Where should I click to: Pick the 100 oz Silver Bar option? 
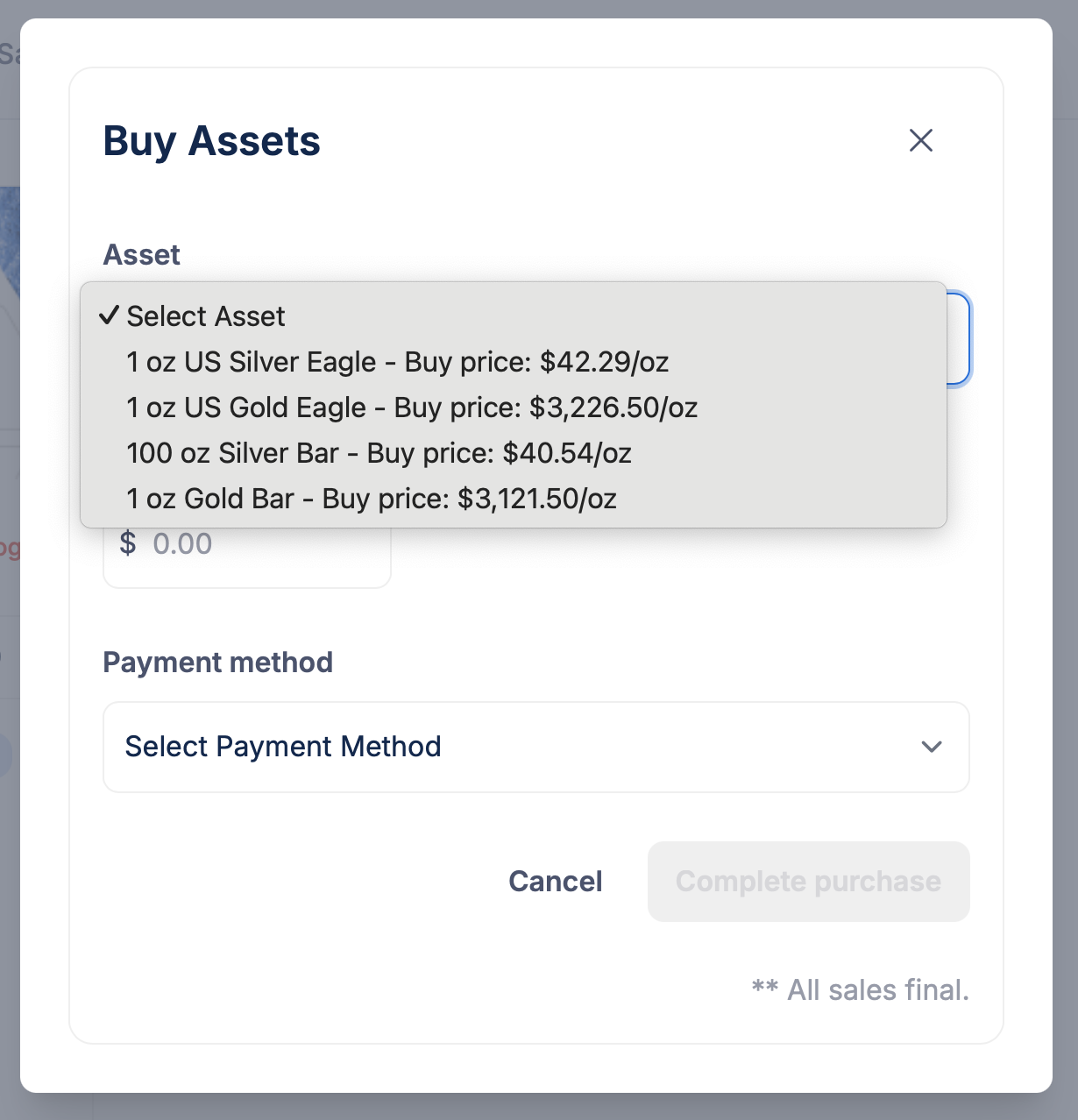[513, 453]
